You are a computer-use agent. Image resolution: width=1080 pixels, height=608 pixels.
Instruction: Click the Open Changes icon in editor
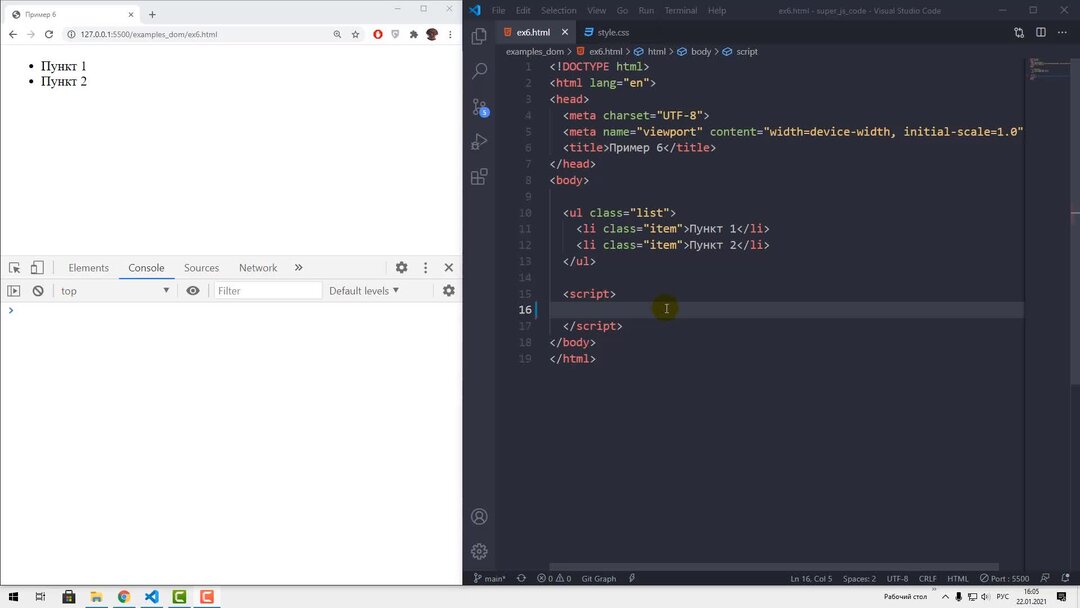point(1019,32)
